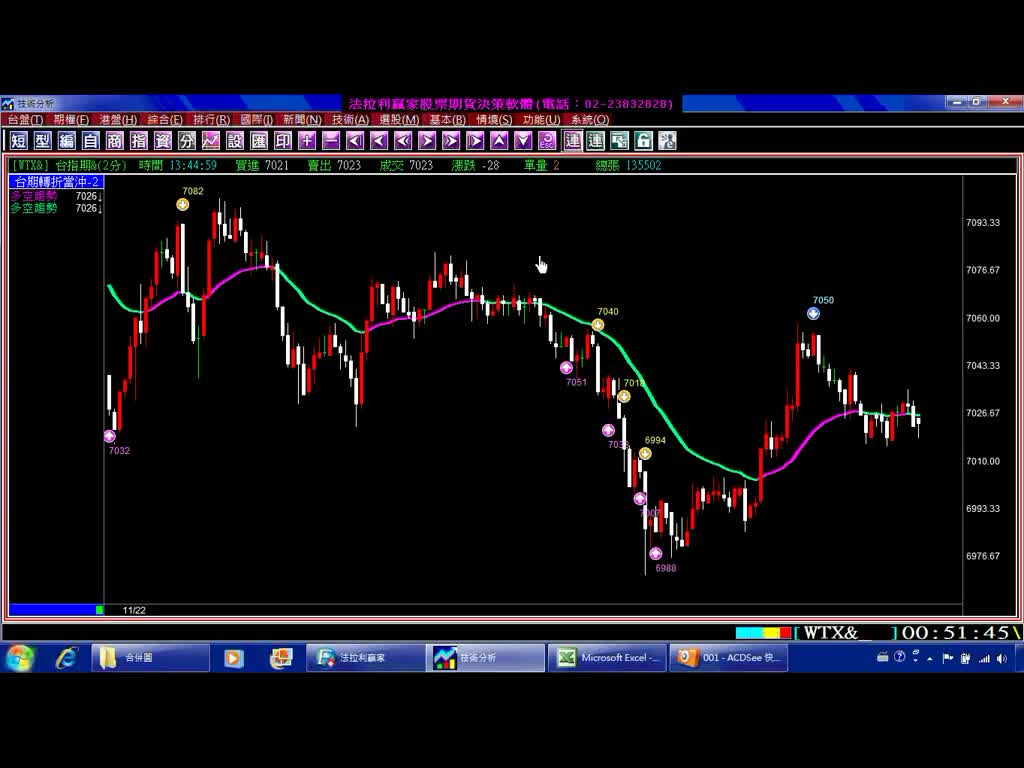Open the 系統(O) menu
Viewport: 1024px width, 768px height.
590,120
